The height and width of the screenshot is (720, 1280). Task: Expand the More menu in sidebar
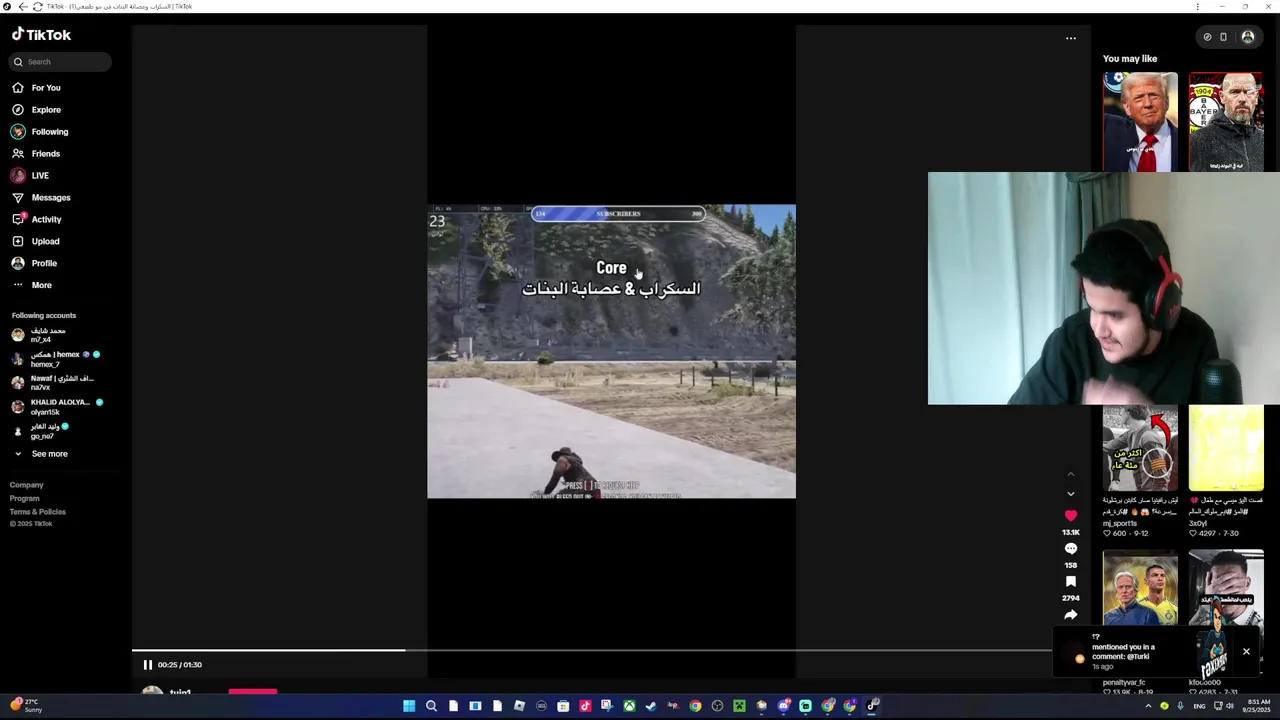click(x=41, y=285)
